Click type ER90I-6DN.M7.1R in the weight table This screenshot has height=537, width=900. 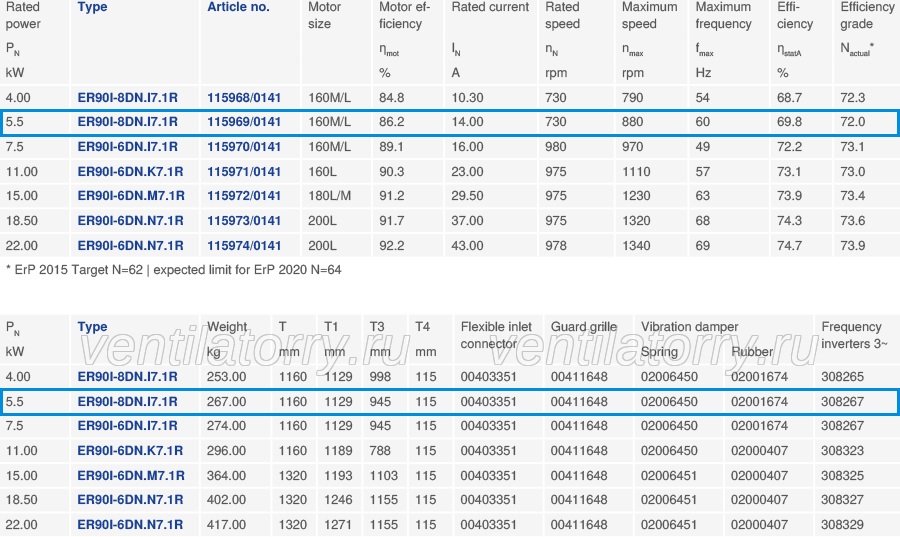pos(131,476)
